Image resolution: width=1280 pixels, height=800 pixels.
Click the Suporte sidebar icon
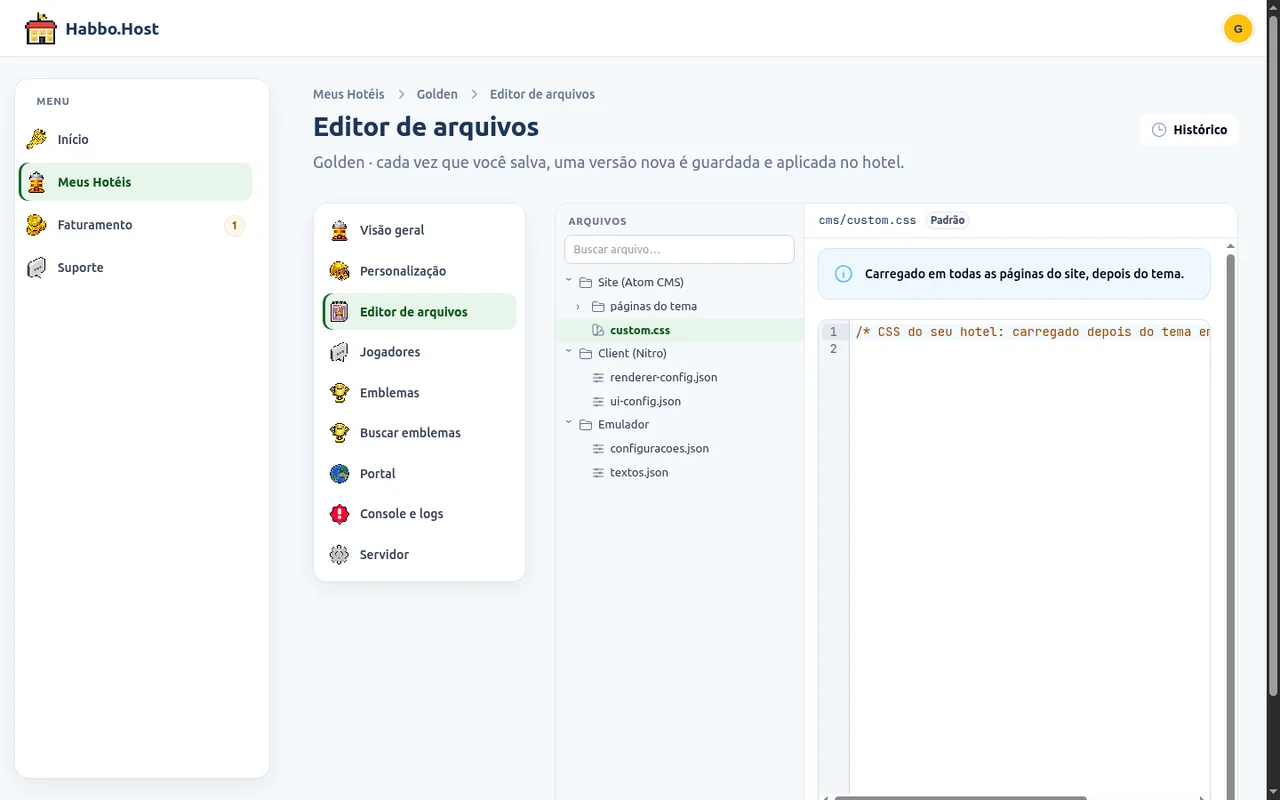[x=37, y=268]
